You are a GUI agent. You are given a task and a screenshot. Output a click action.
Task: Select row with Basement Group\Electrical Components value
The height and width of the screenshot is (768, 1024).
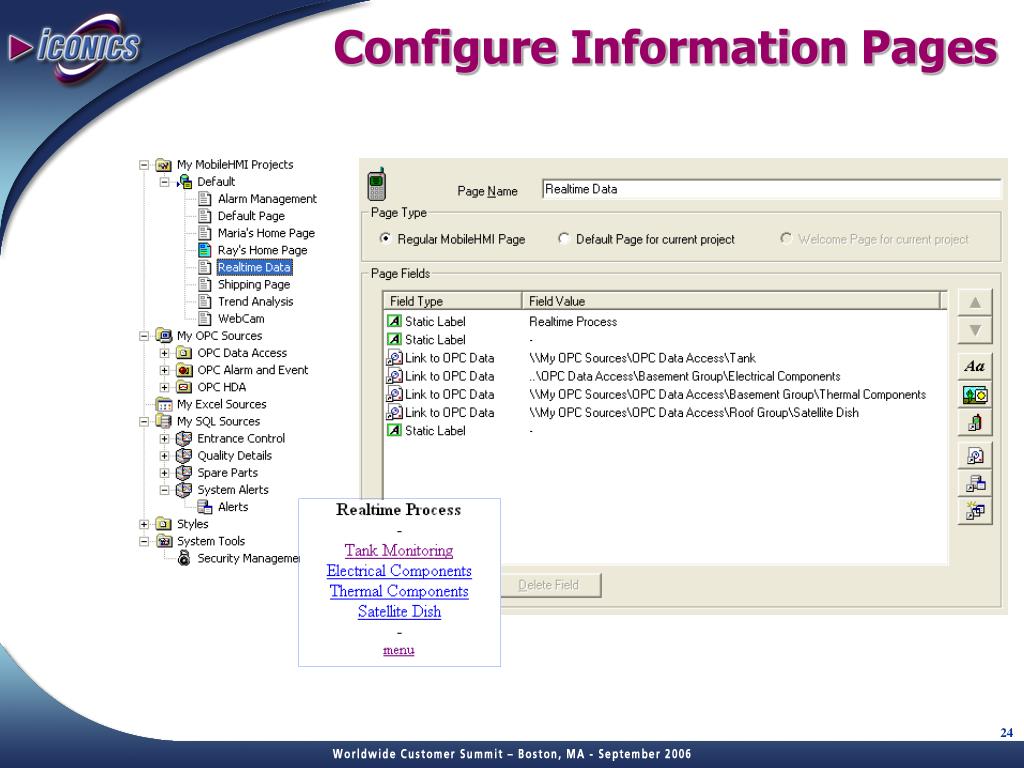[x=665, y=376]
